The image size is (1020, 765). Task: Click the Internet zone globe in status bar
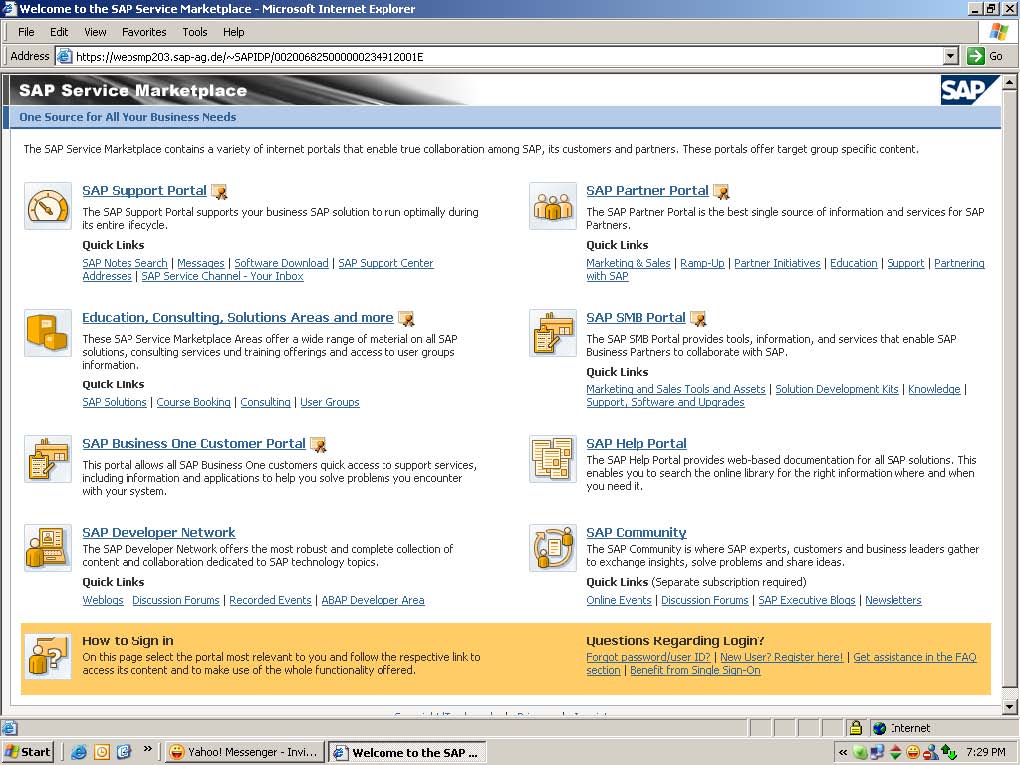880,728
